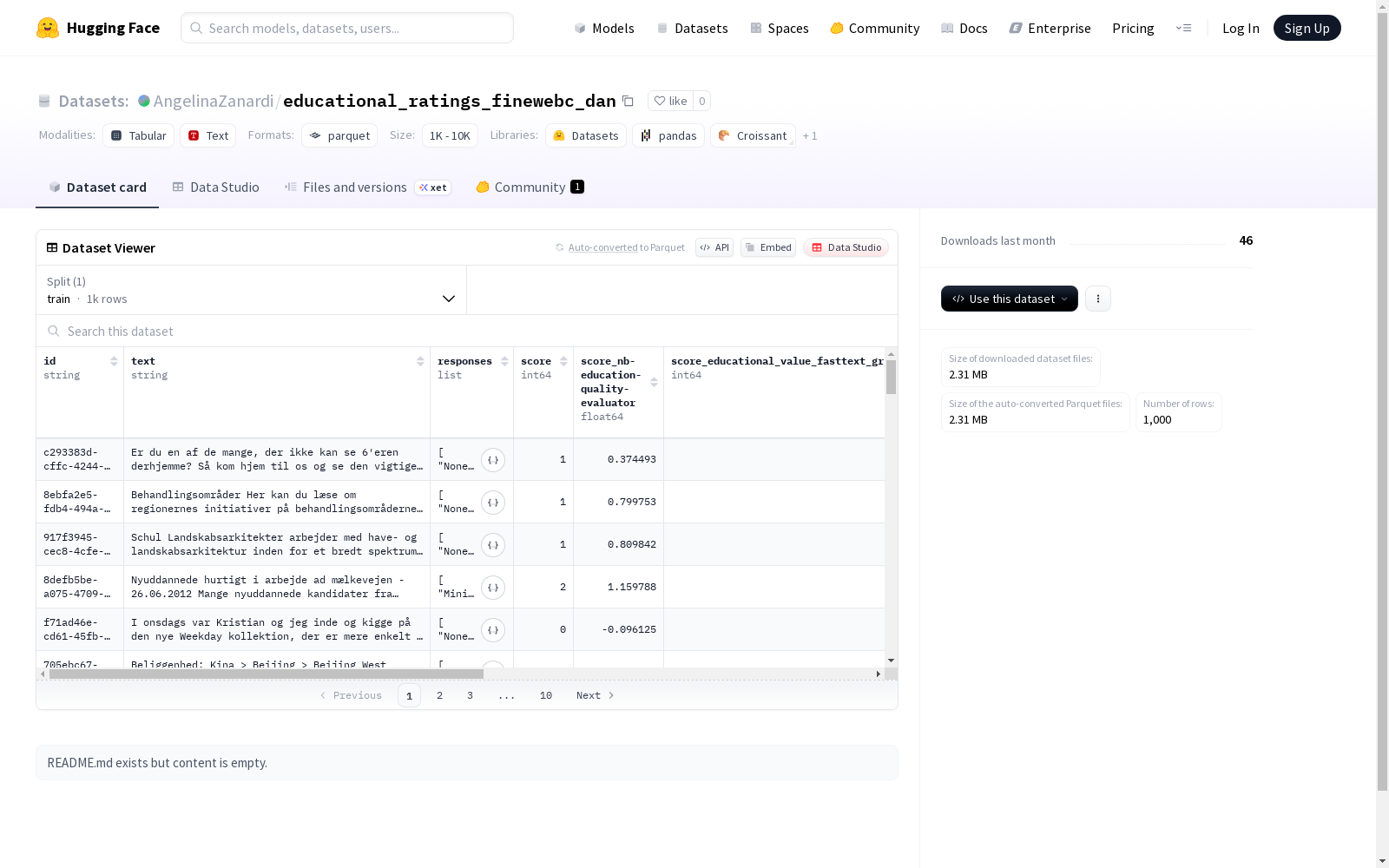Click the AngelinaZanardi avatar icon
The image size is (1389, 868).
click(144, 101)
